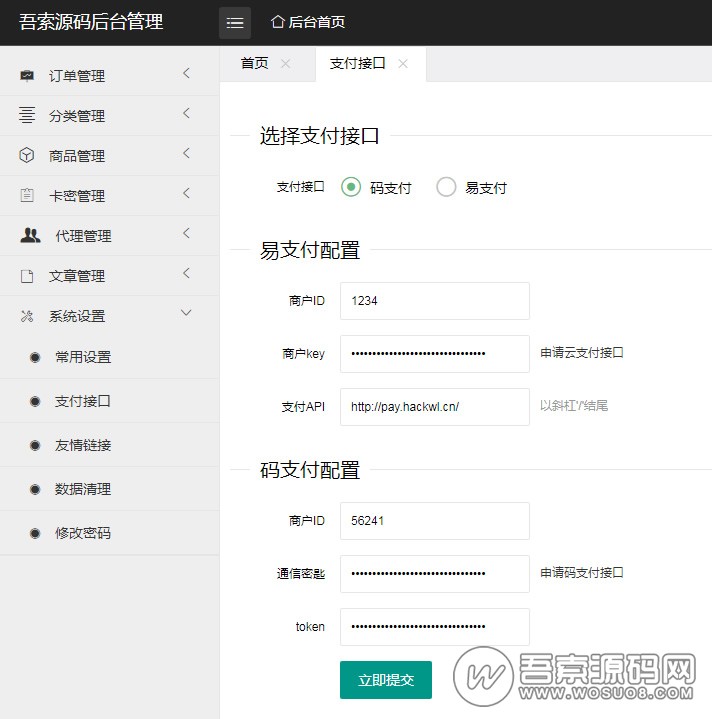Select the 易支付 radio button
This screenshot has height=719, width=712.
click(x=446, y=187)
